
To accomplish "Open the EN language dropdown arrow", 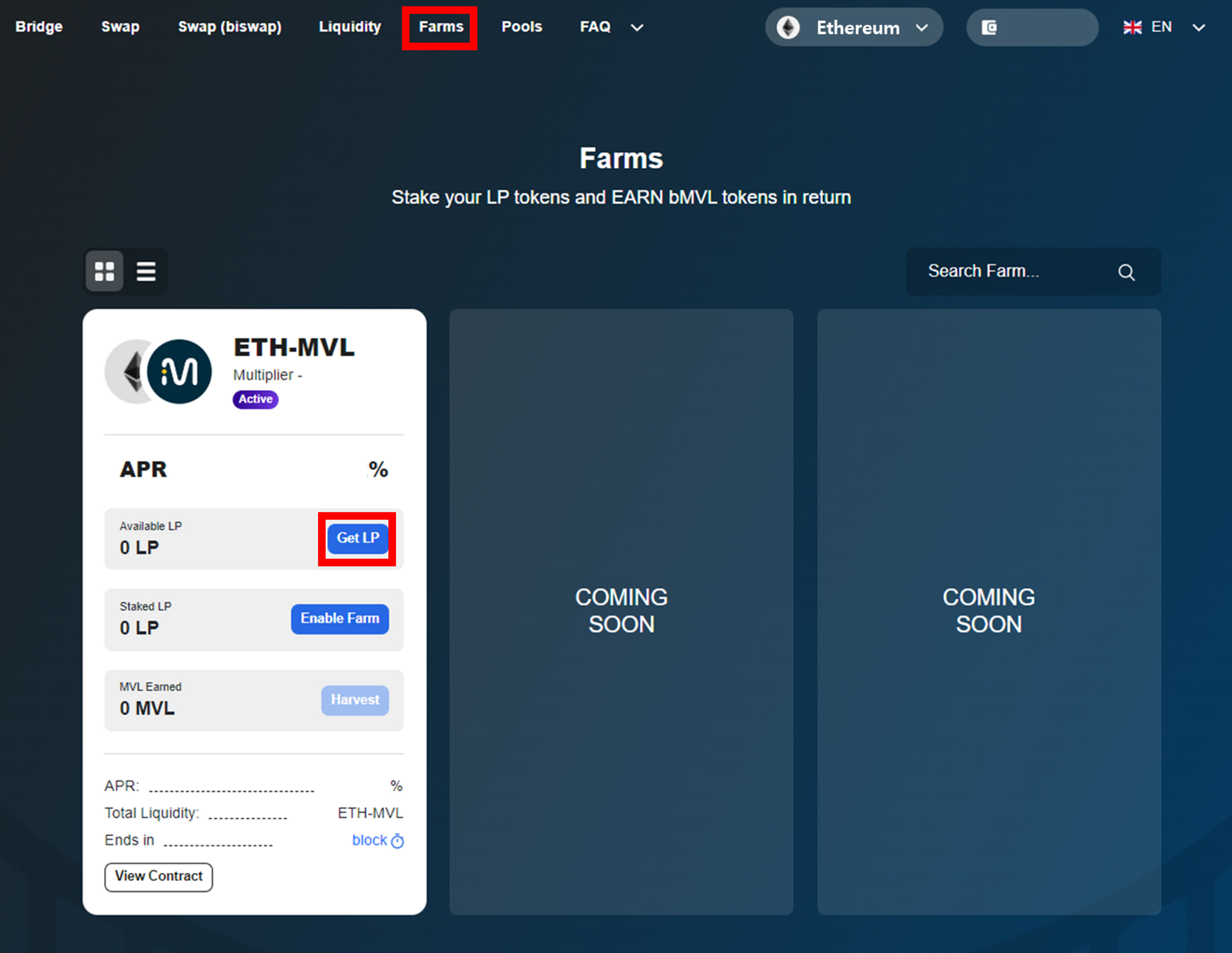I will pyautogui.click(x=1198, y=27).
